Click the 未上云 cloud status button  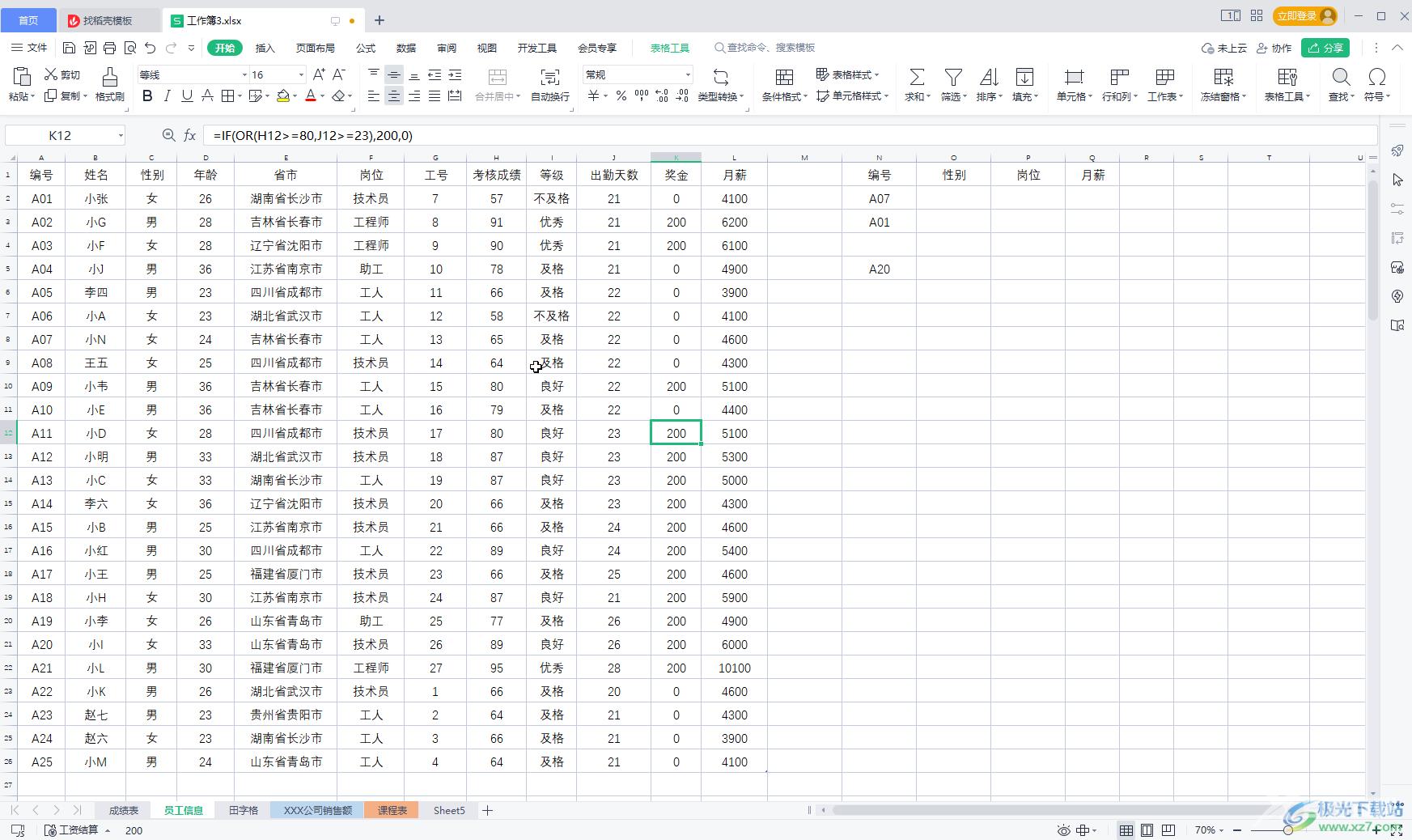1224,48
